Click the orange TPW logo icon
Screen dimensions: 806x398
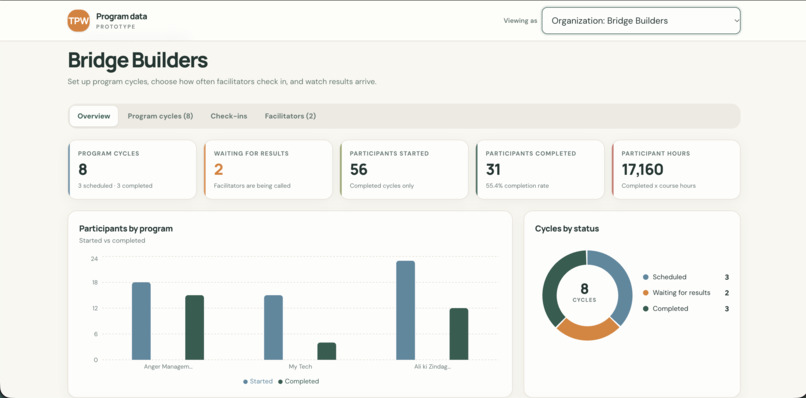[x=79, y=21]
